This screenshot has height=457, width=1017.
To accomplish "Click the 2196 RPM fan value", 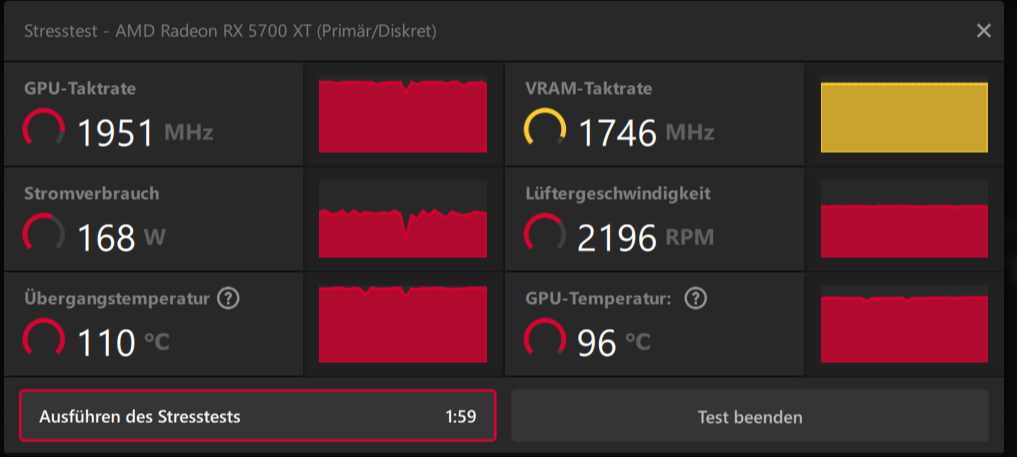I will pyautogui.click(x=646, y=238).
